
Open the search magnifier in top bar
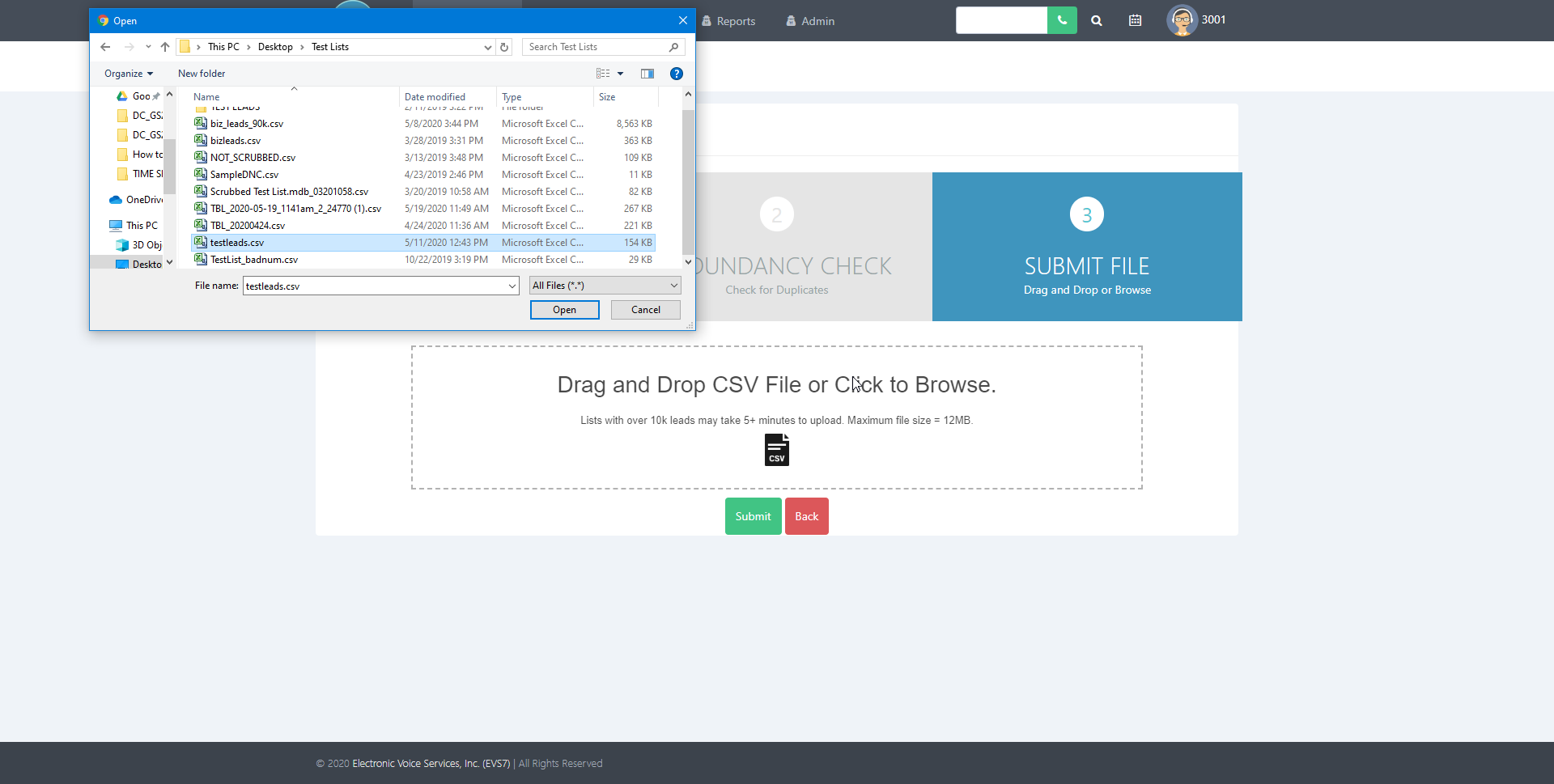pyautogui.click(x=1097, y=21)
